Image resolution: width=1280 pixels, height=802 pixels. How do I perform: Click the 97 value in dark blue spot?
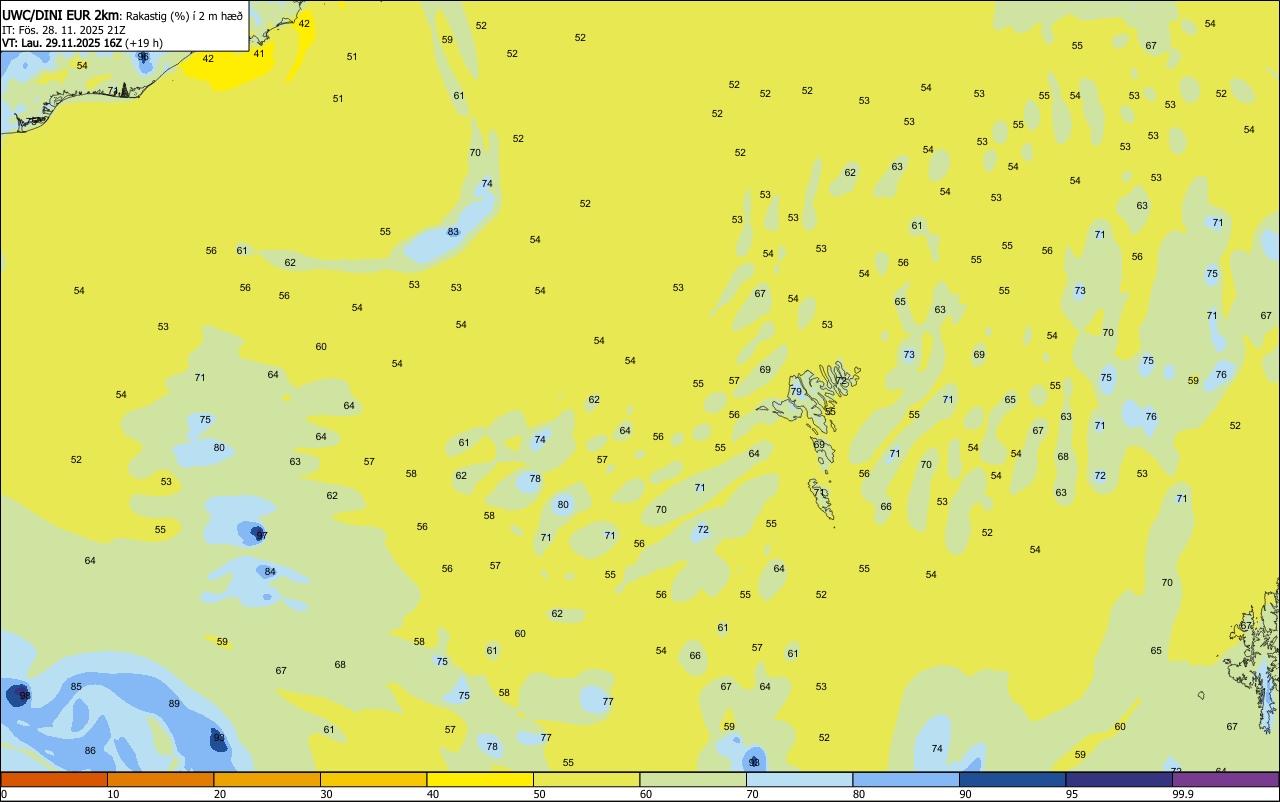pos(261,536)
